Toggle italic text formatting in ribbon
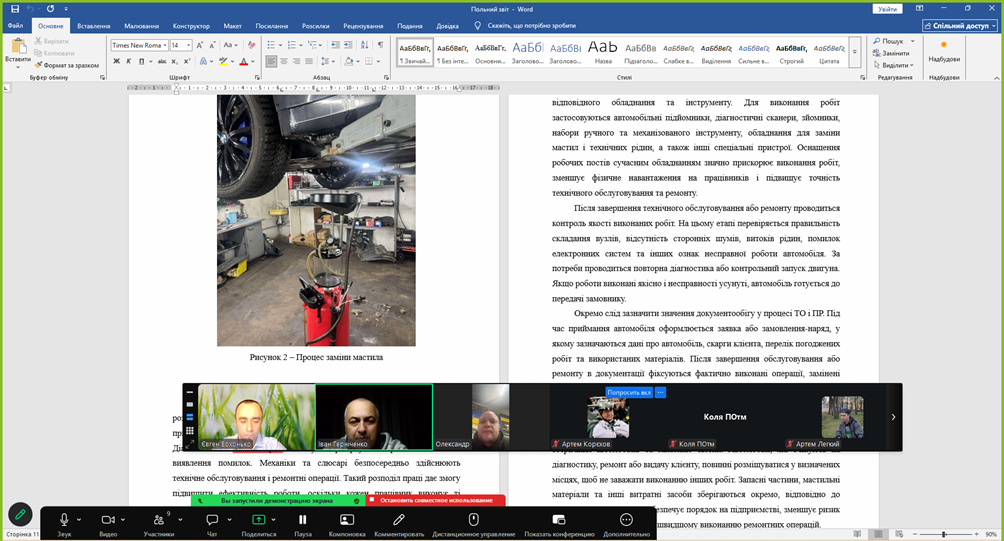Image resolution: width=1004 pixels, height=541 pixels. tap(129, 62)
